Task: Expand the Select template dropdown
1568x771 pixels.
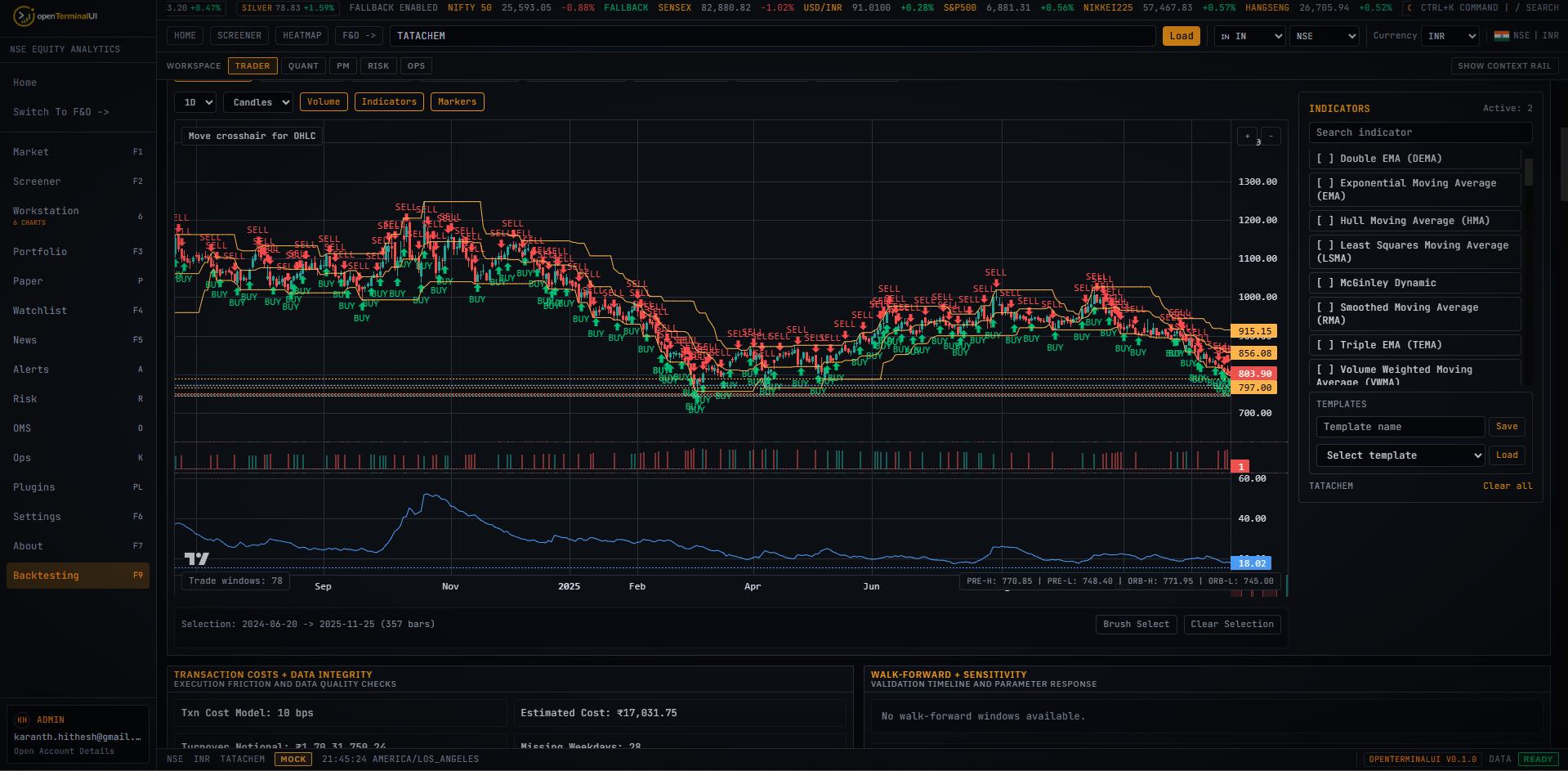Action: 1400,455
